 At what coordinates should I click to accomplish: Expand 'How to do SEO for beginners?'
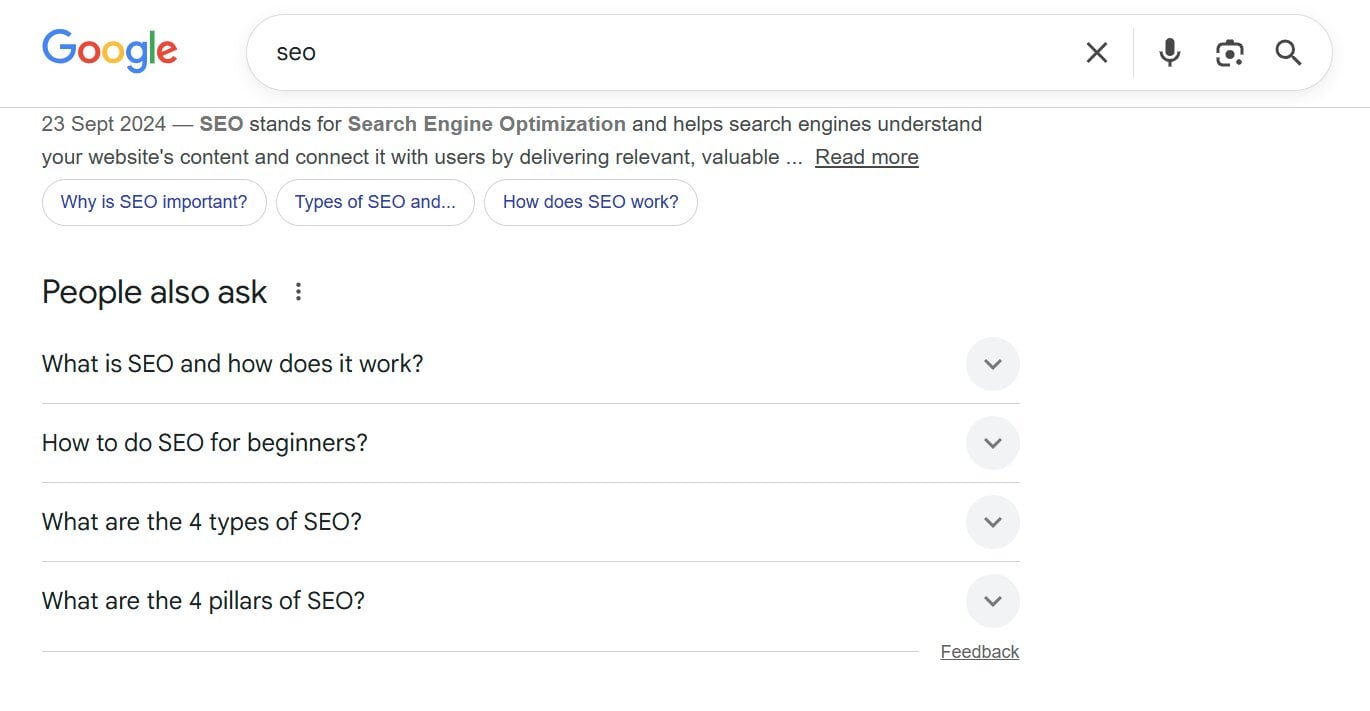tap(992, 442)
